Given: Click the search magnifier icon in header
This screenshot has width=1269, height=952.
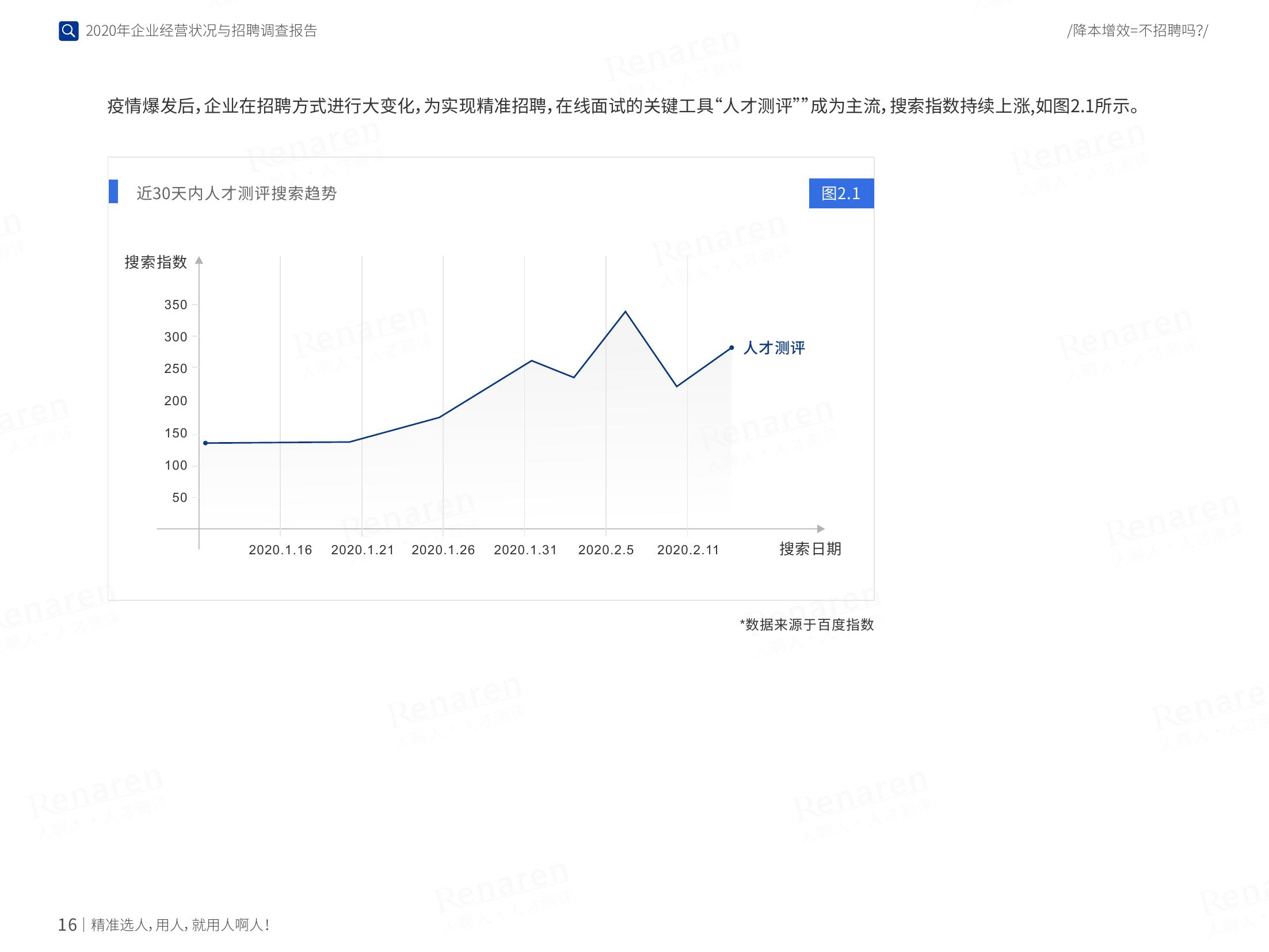Looking at the screenshot, I should point(68,31).
